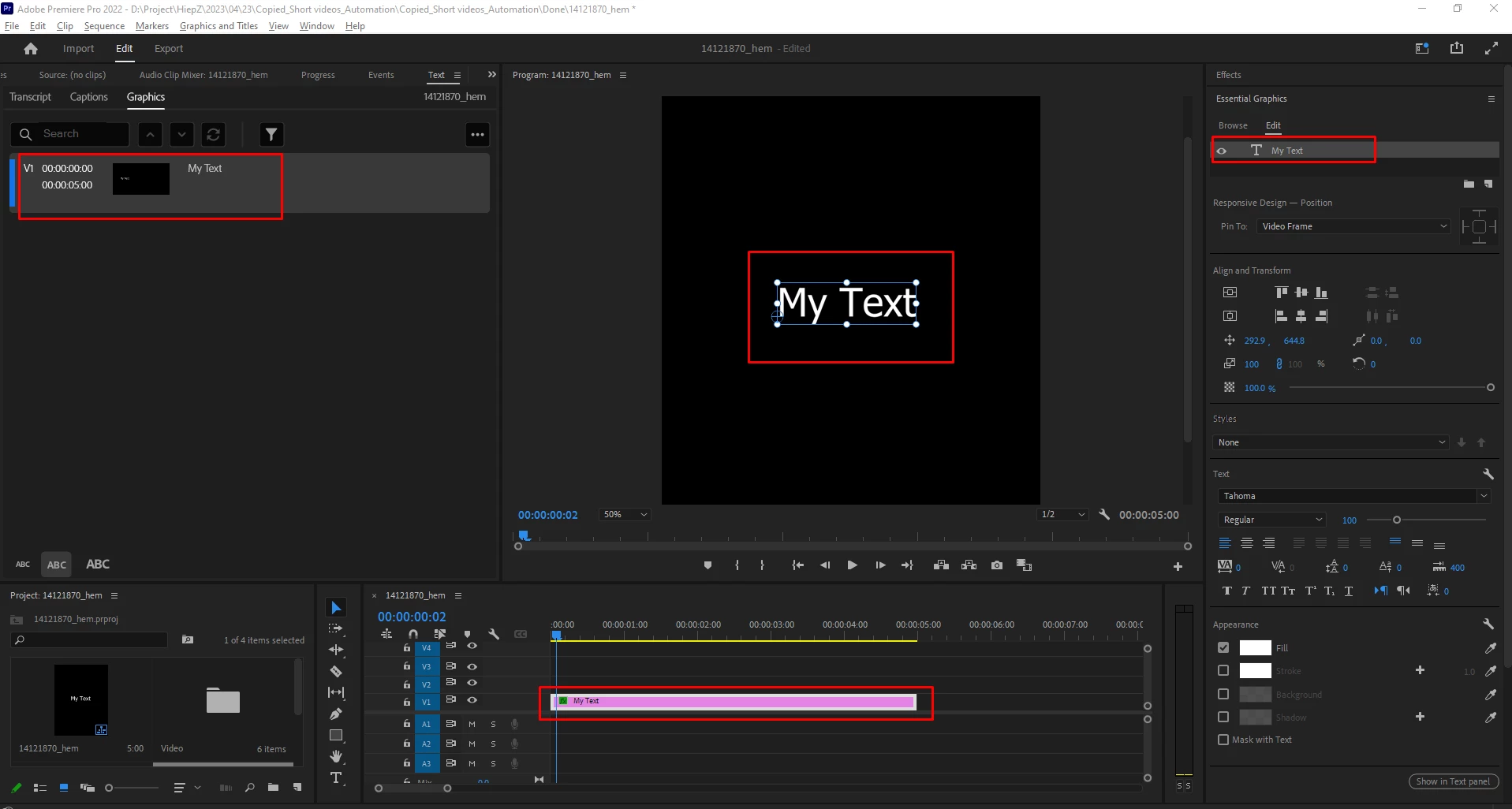This screenshot has height=809, width=1512.
Task: Click the Home icon
Action: [31, 49]
